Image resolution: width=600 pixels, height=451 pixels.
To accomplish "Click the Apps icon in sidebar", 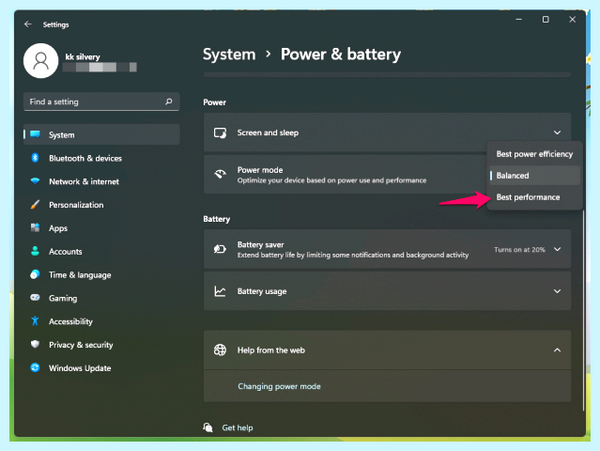I will click(35, 228).
